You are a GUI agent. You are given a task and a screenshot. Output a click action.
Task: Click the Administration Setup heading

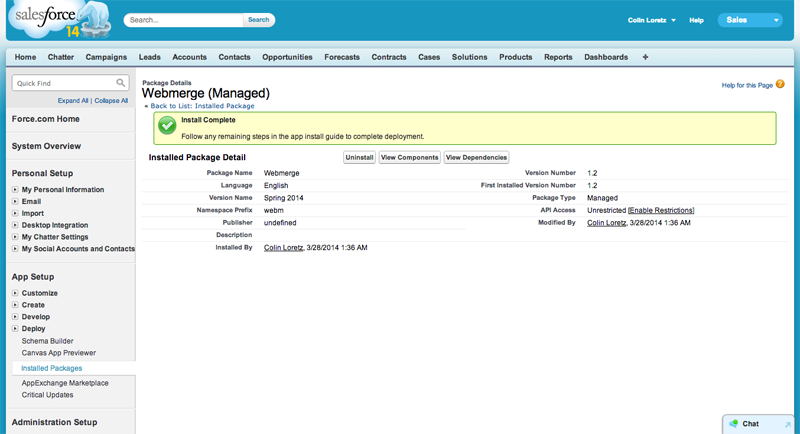tap(54, 422)
